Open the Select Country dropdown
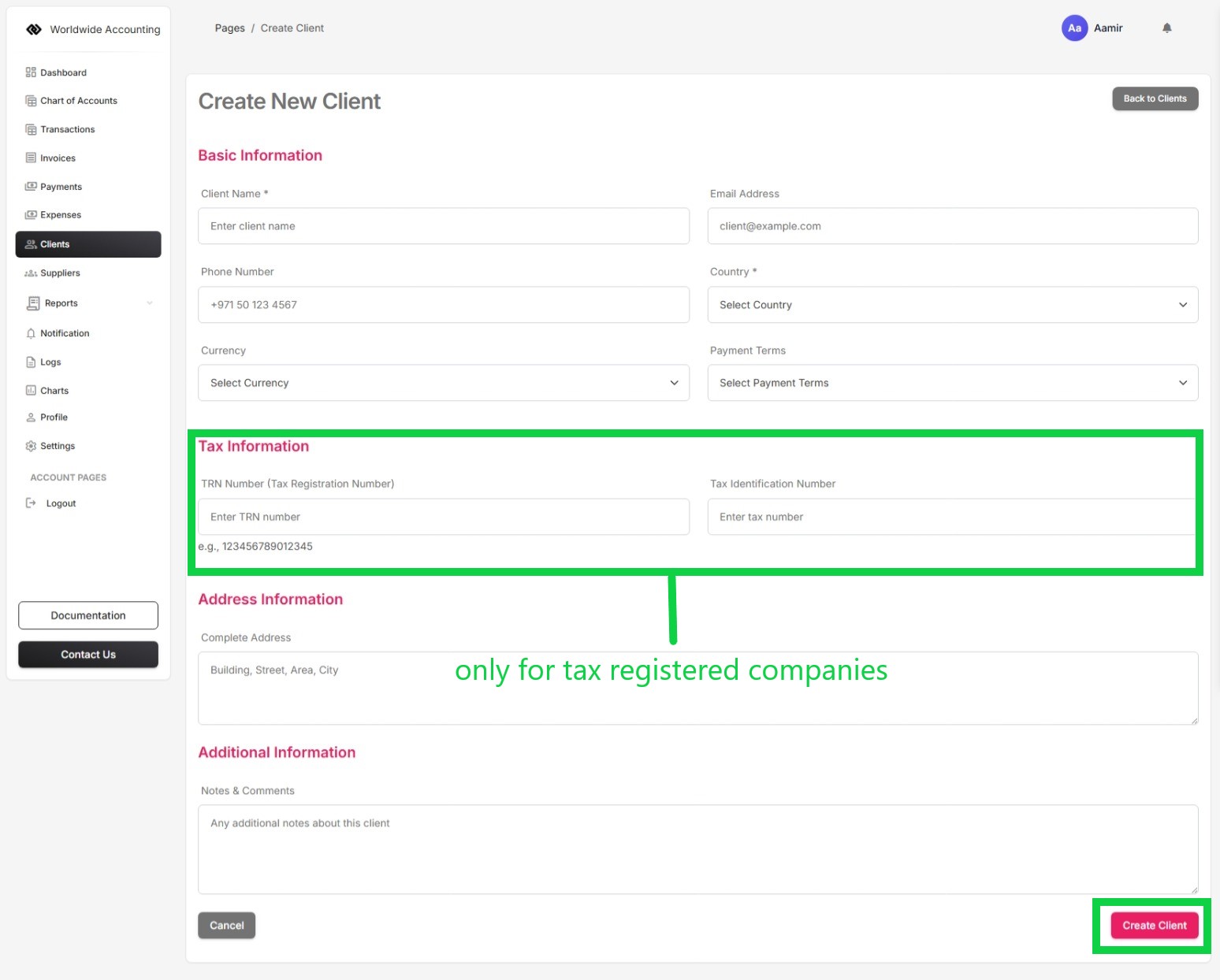1220x980 pixels. tap(952, 305)
